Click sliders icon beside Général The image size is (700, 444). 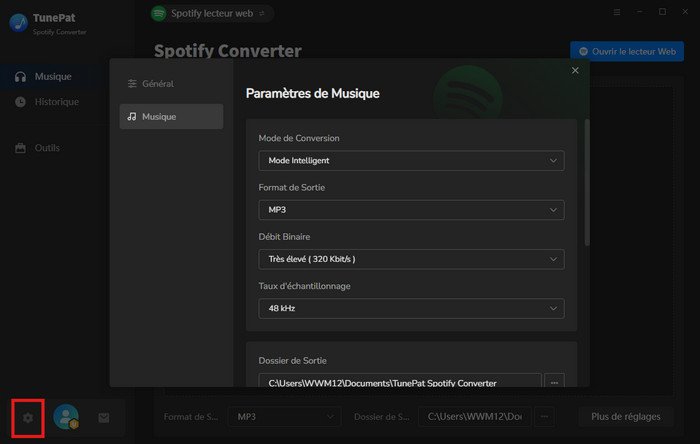pos(132,83)
